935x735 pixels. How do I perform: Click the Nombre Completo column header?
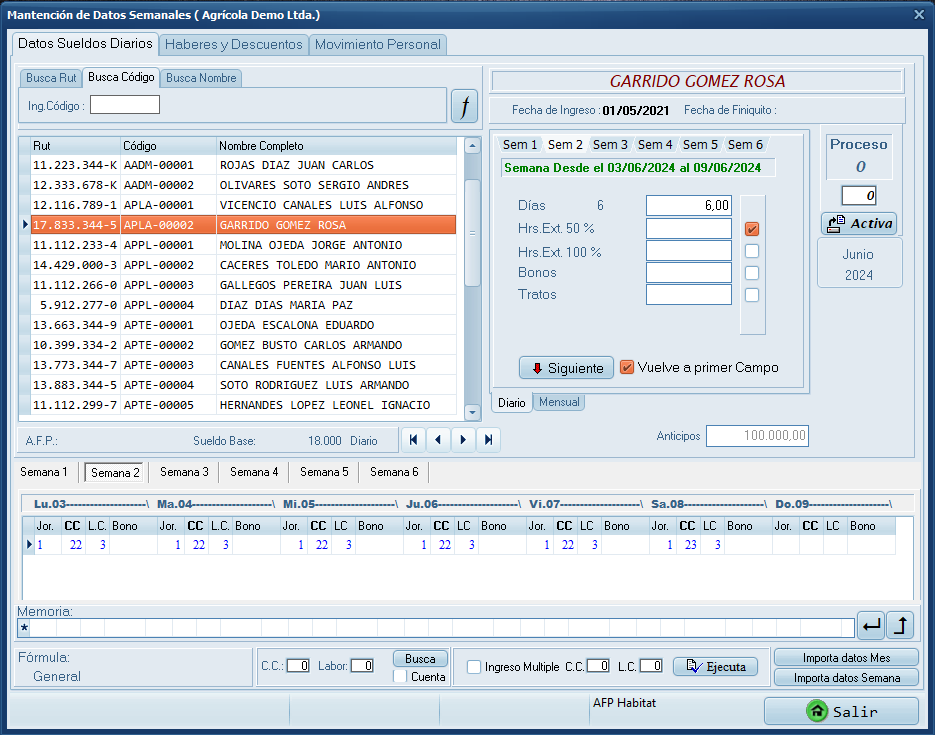(x=336, y=146)
